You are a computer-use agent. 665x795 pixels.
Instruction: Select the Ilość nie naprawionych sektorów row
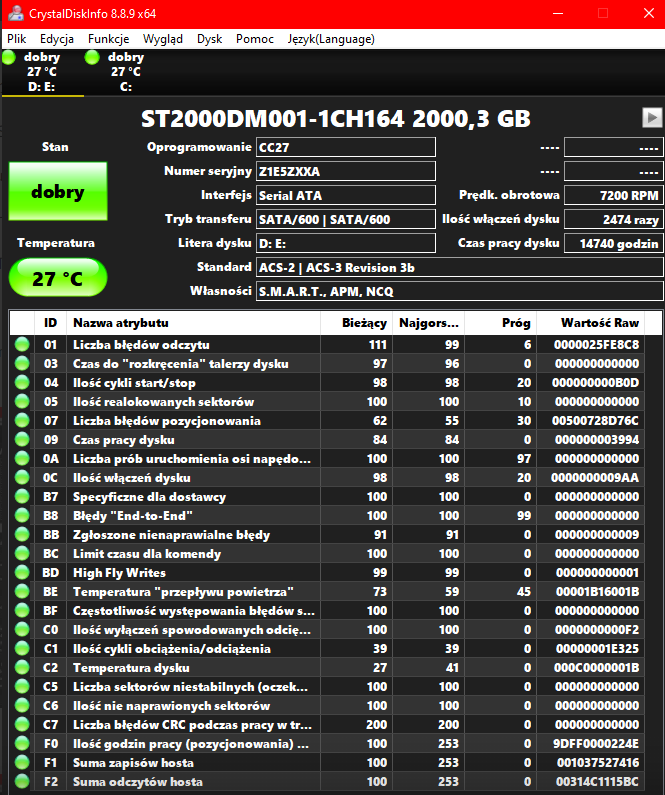(x=327, y=706)
